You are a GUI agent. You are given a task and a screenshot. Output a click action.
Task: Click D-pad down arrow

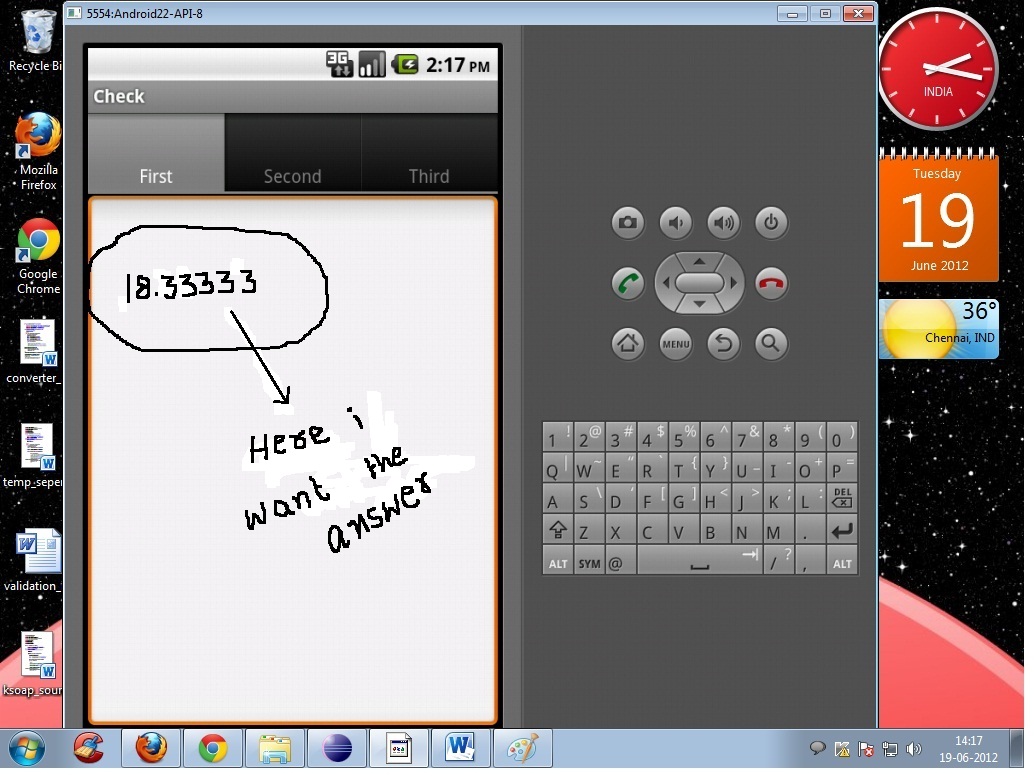pos(699,305)
